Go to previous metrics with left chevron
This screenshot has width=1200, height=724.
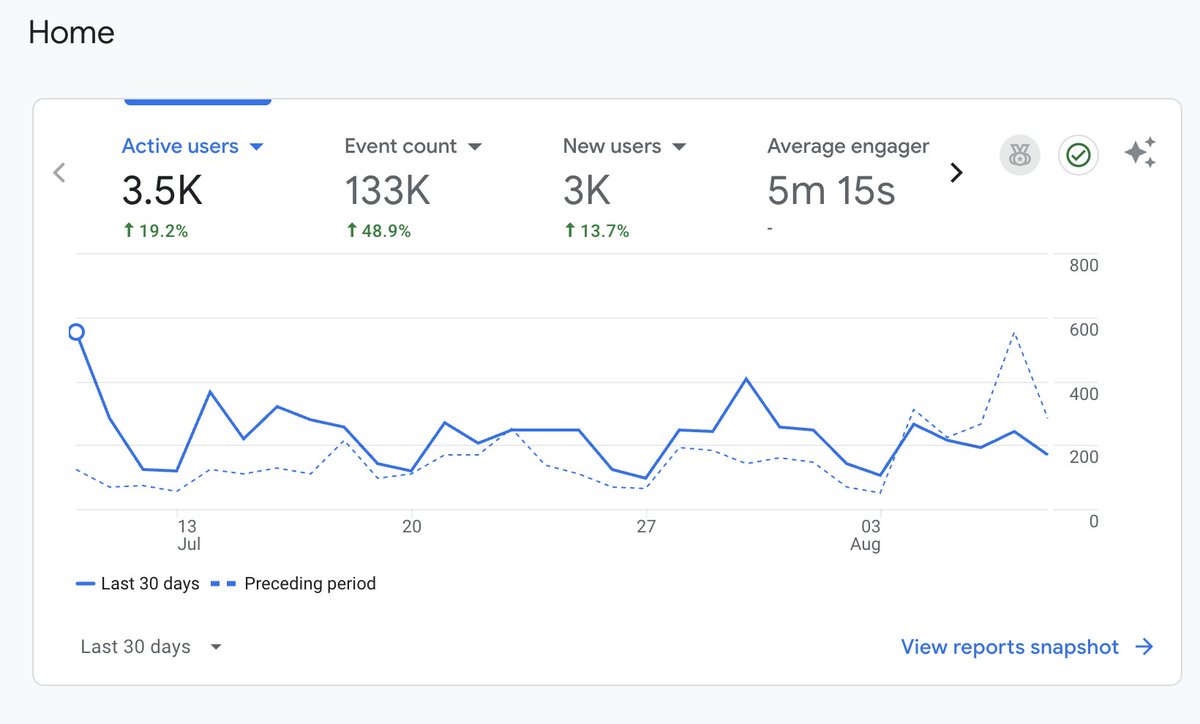[59, 172]
